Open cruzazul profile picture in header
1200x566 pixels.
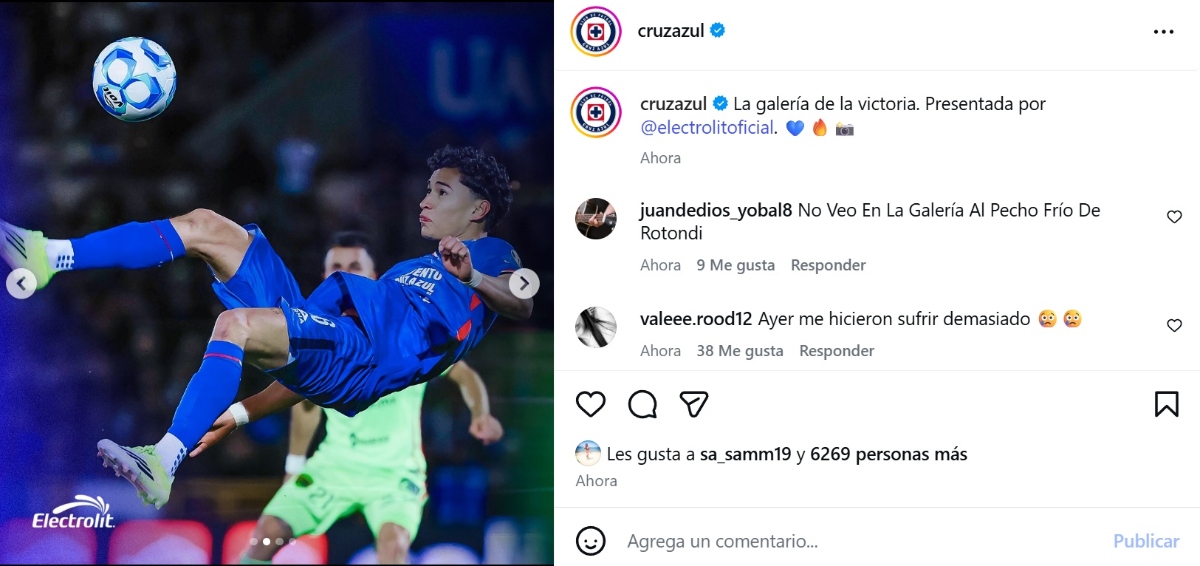click(x=596, y=31)
